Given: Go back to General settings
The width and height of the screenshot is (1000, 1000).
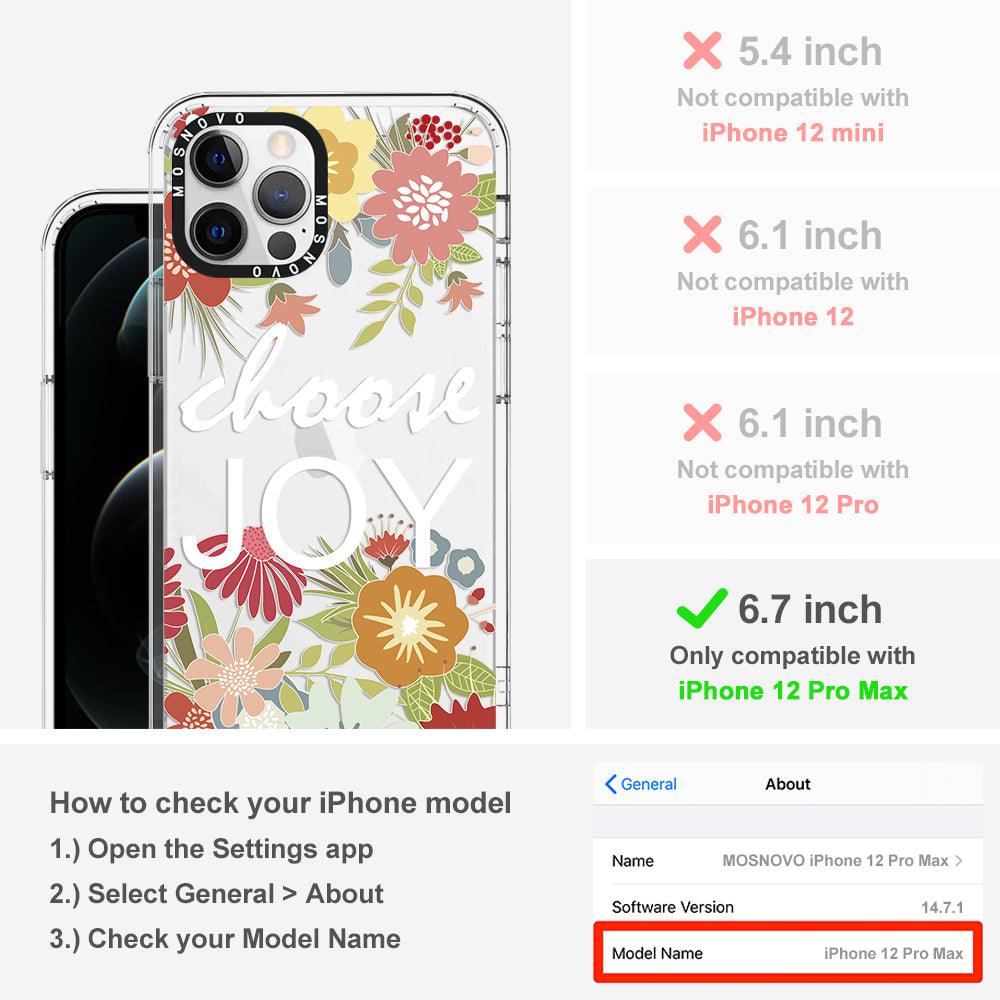Looking at the screenshot, I should (x=641, y=784).
